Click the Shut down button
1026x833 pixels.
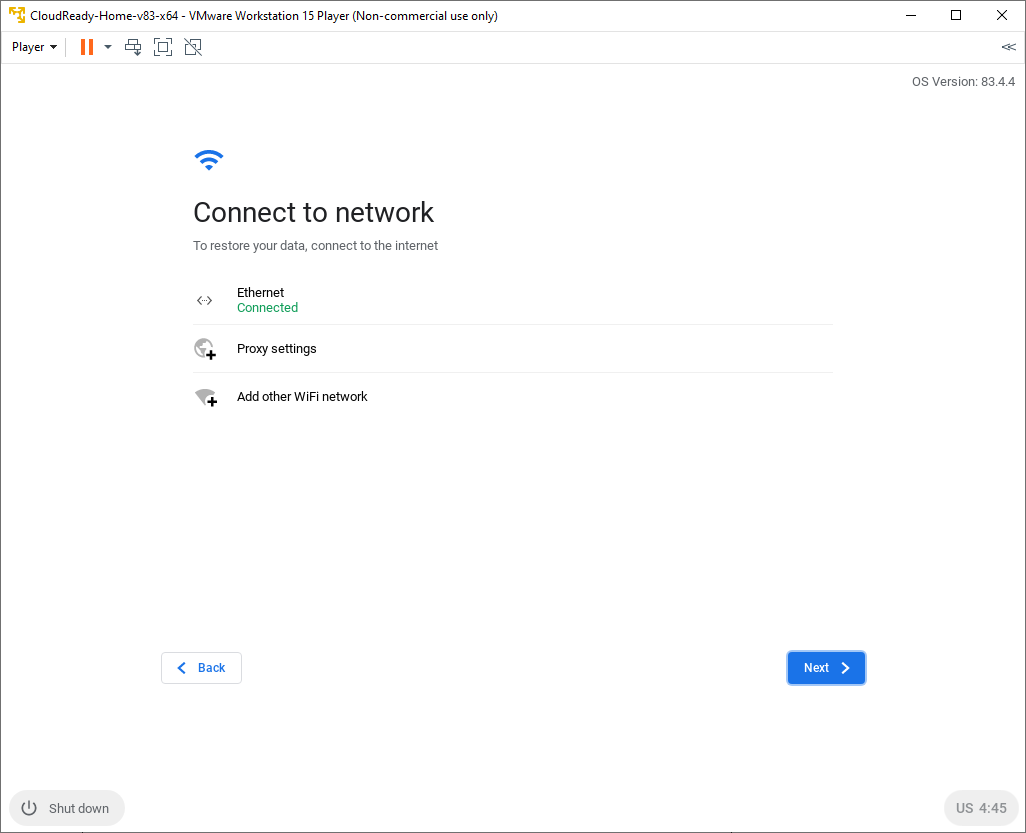pos(67,808)
